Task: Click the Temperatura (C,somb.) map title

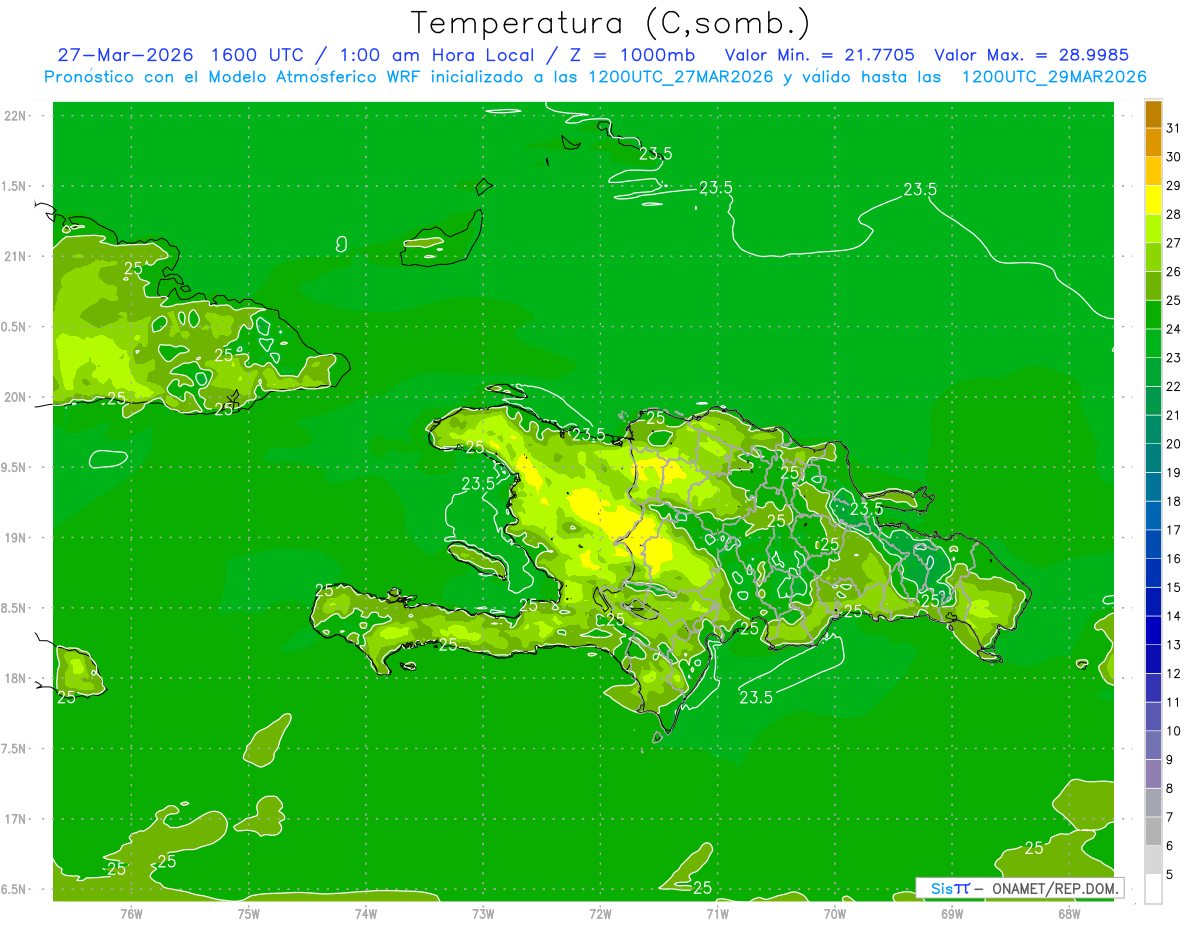Action: (610, 22)
